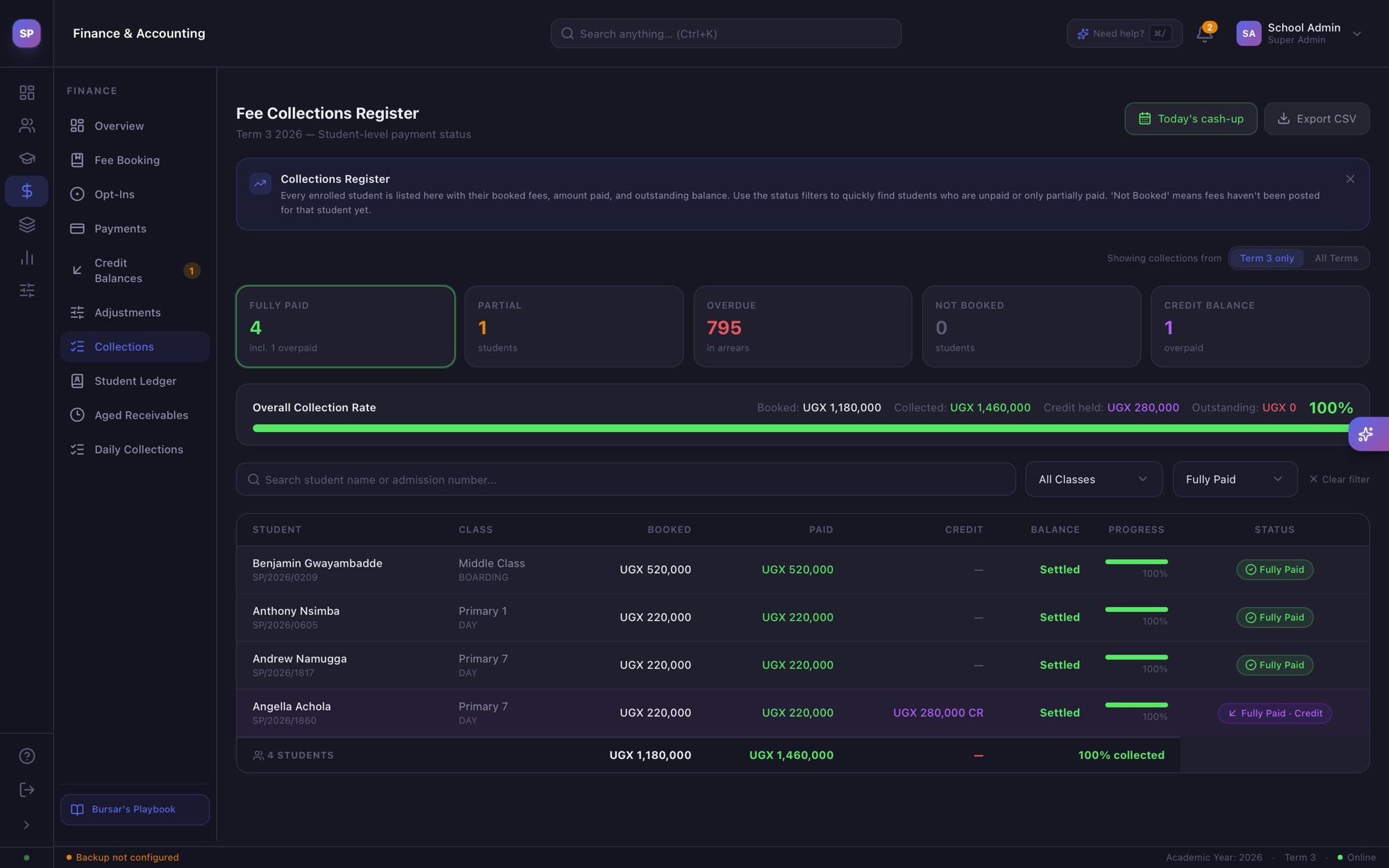Click the dollar finance icon in left rail

[26, 191]
